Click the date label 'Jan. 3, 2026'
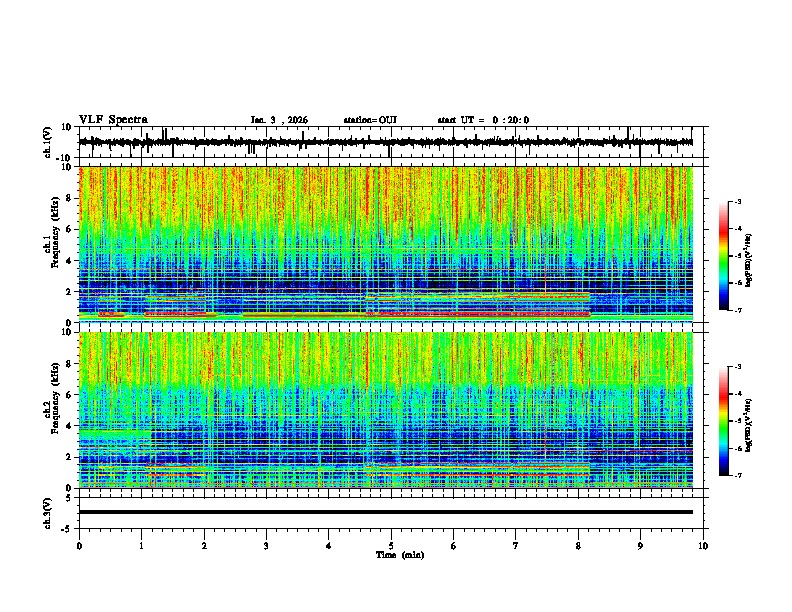The height and width of the screenshot is (612, 792). tap(279, 120)
